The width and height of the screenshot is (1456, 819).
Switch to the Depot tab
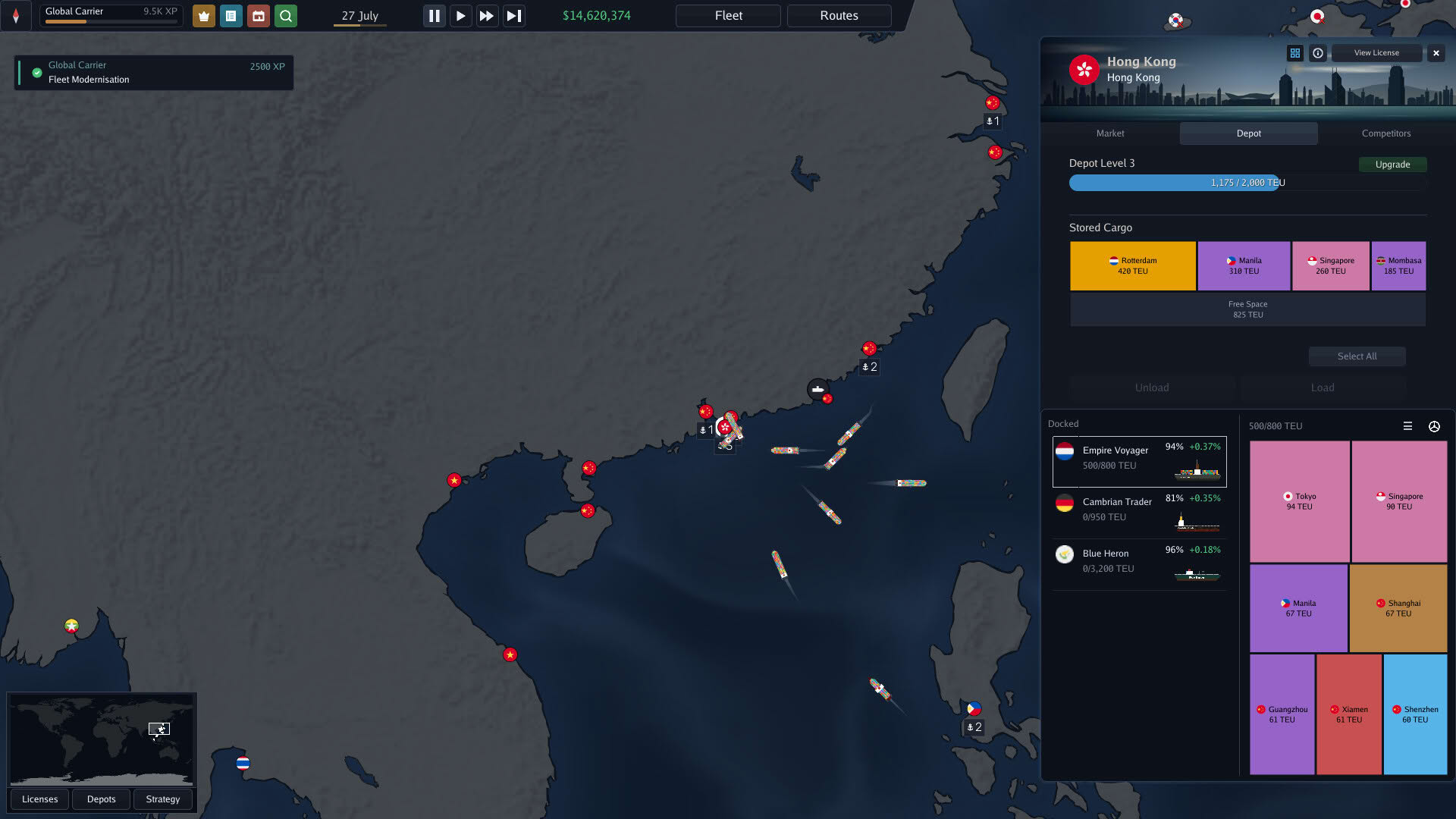pyautogui.click(x=1249, y=133)
